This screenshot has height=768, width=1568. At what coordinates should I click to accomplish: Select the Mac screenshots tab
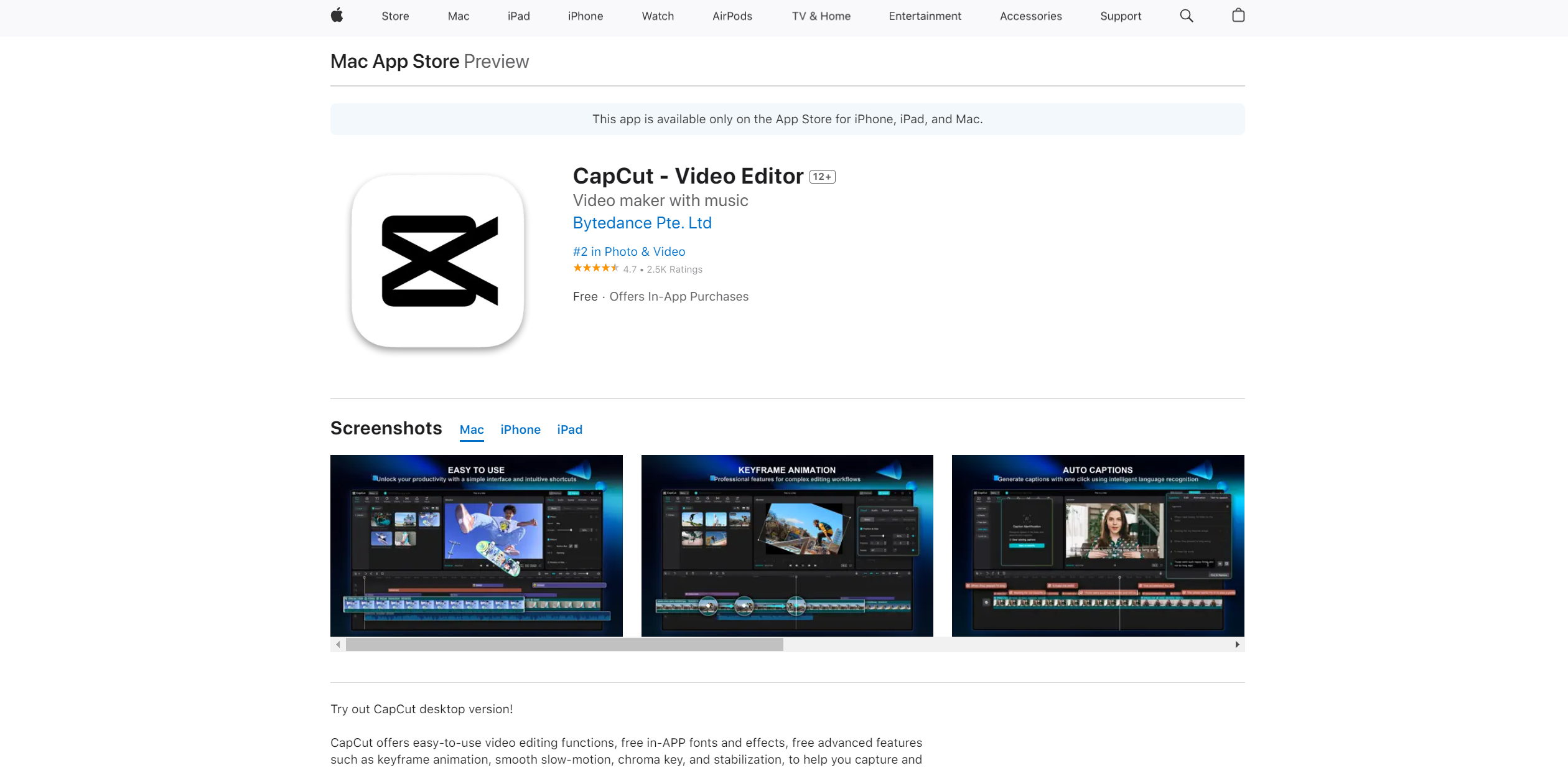click(x=472, y=429)
